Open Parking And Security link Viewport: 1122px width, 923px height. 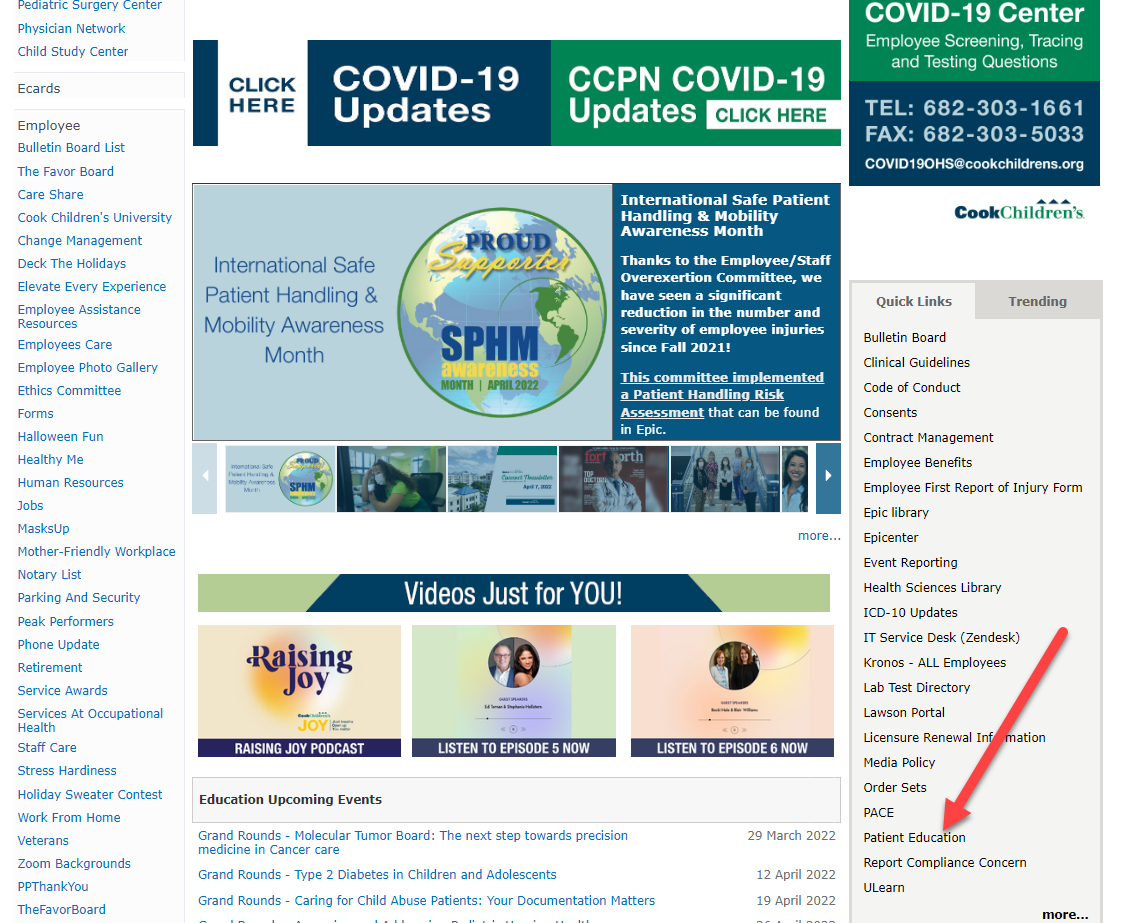(x=79, y=597)
